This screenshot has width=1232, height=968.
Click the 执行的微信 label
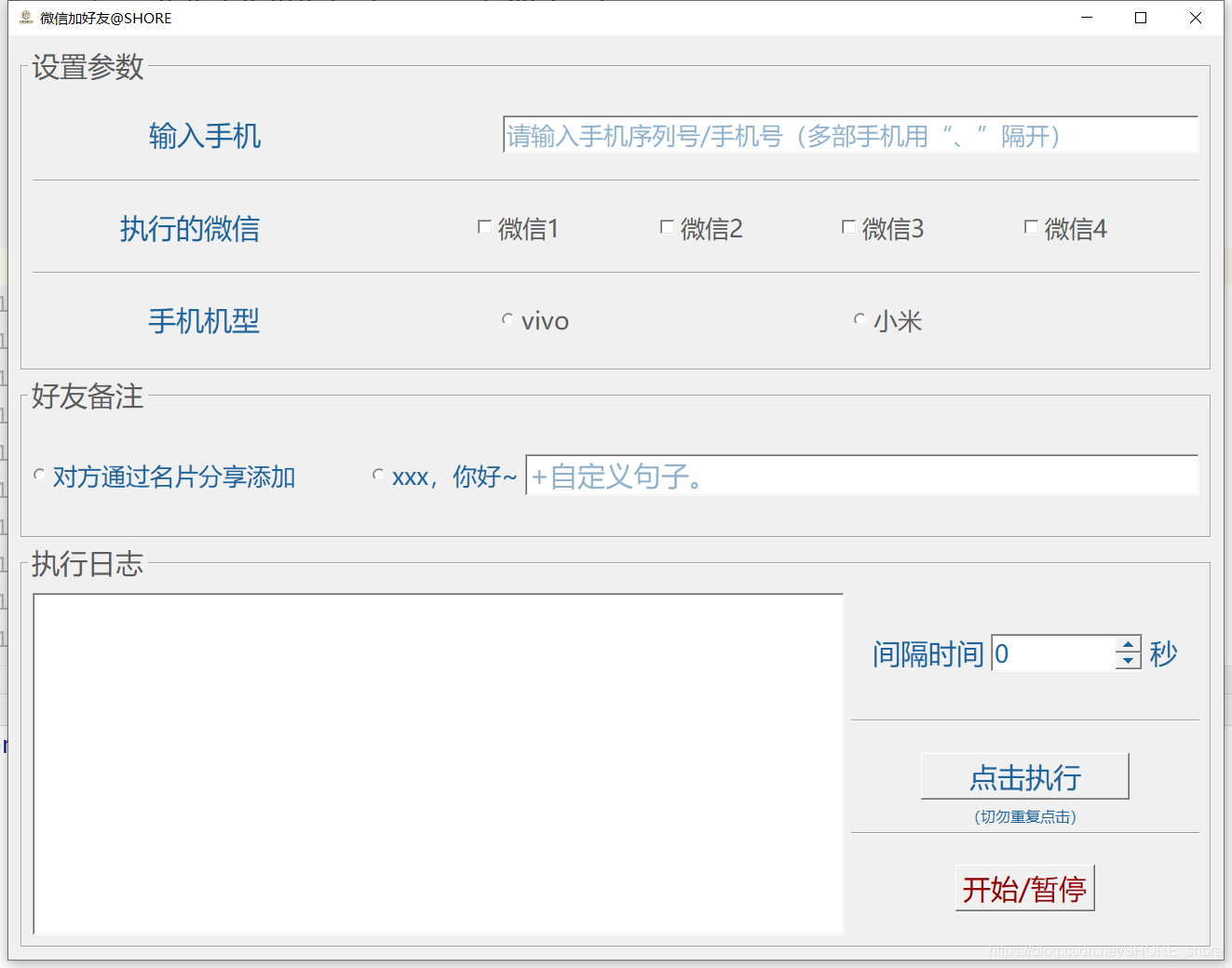click(x=189, y=229)
